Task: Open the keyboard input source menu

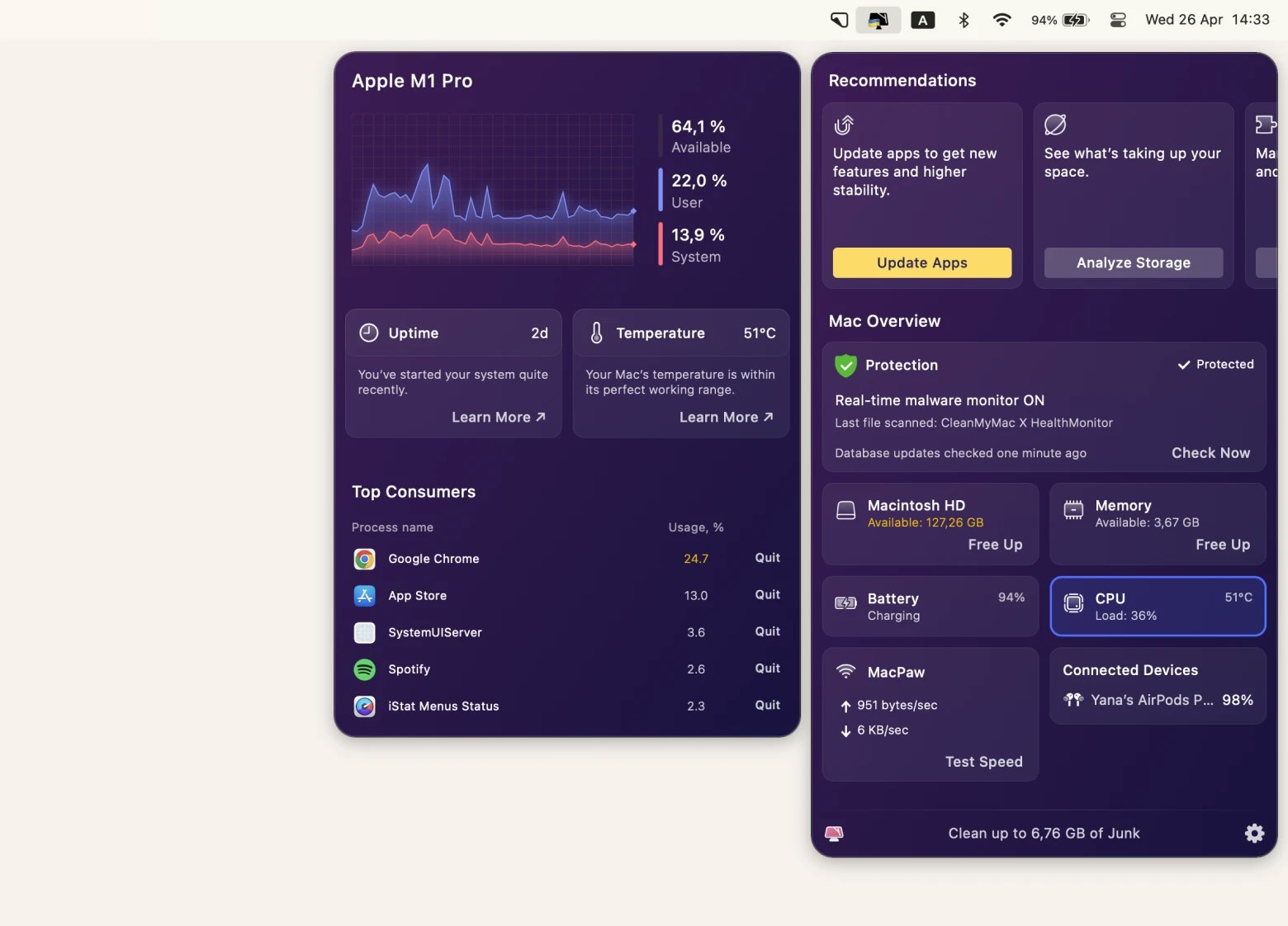Action: (922, 20)
